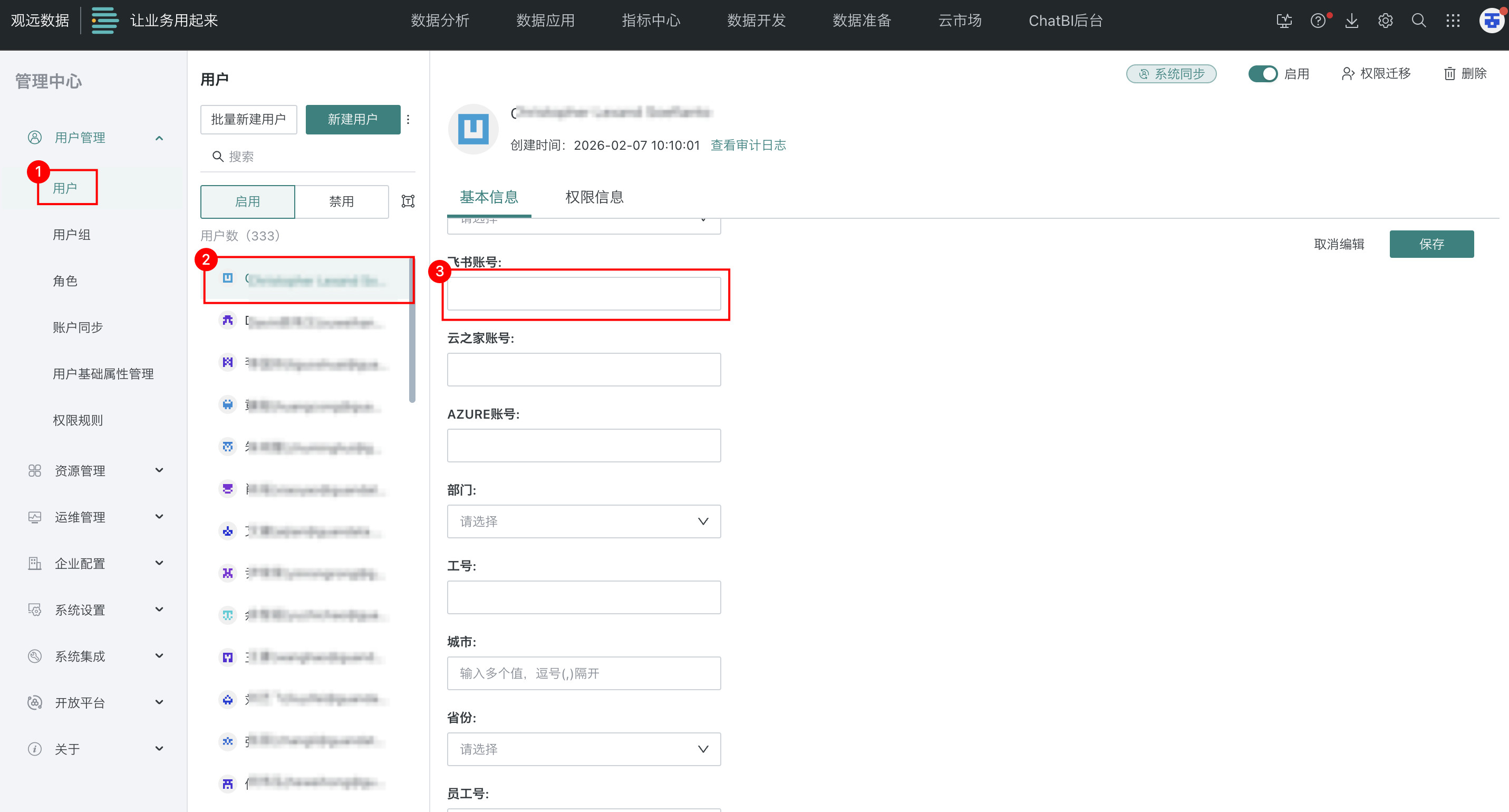Select the 启用 user filter
This screenshot has height=812, width=1509.
click(247, 201)
